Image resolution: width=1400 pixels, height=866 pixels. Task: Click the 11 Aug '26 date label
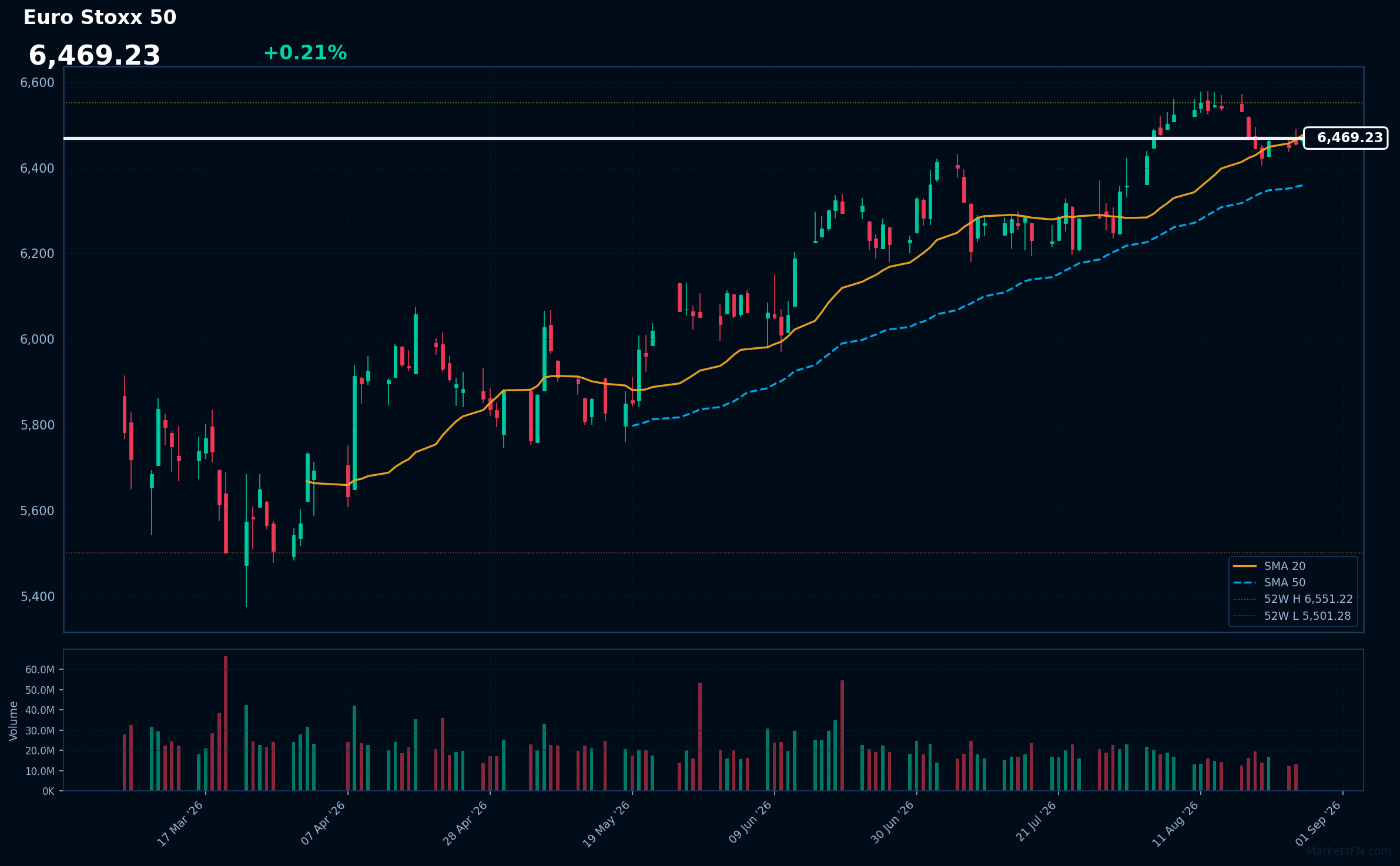1175,824
